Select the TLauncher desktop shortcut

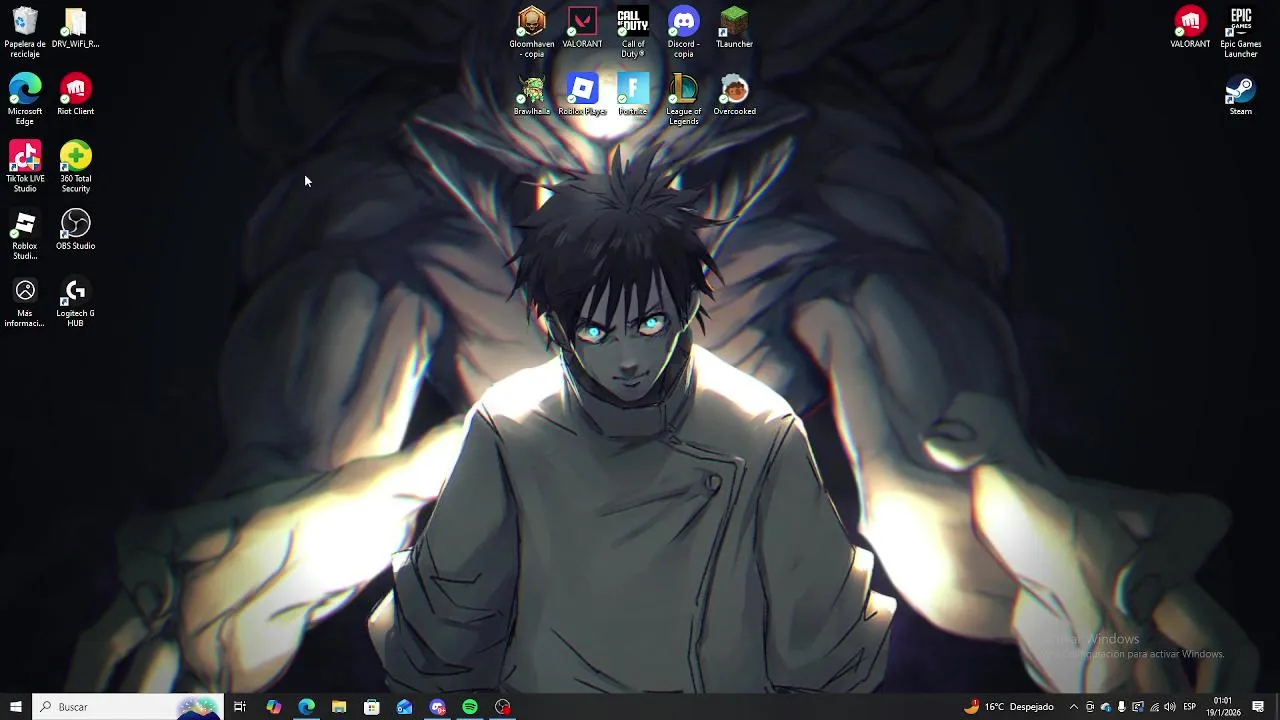click(x=734, y=28)
